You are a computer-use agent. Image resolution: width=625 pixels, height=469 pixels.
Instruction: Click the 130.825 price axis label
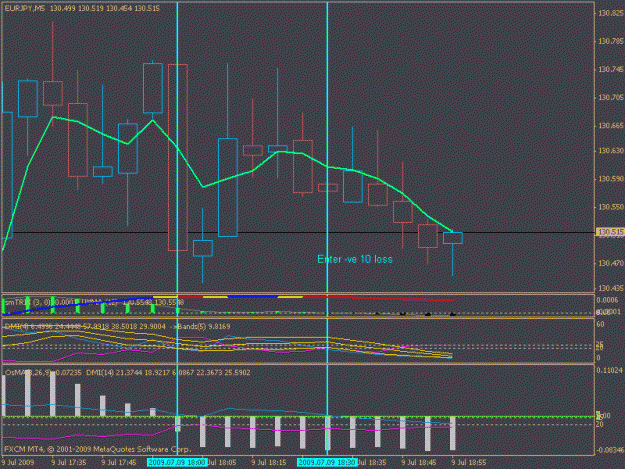click(611, 14)
